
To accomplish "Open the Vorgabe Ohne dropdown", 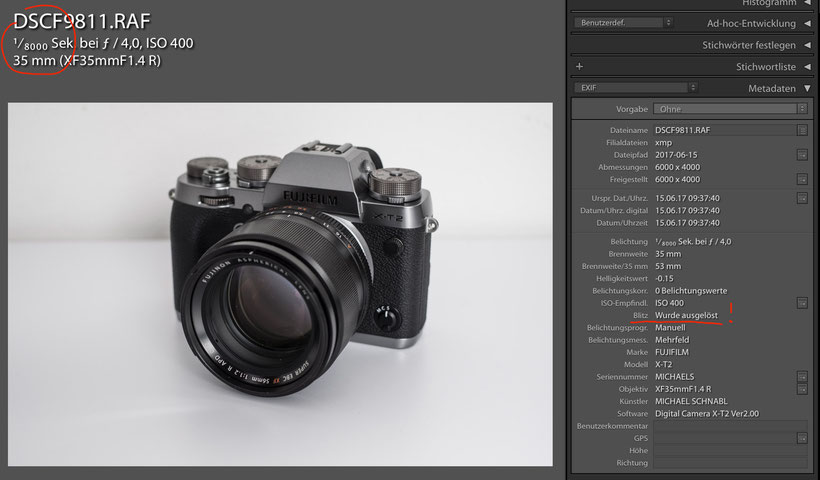I will [x=730, y=109].
